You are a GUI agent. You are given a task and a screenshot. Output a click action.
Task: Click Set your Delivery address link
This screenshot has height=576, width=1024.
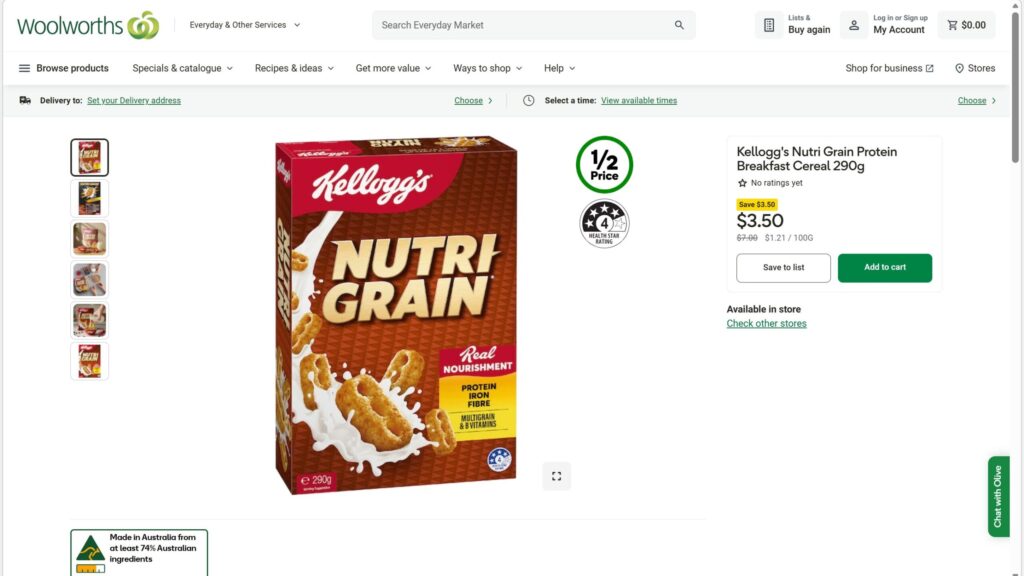[x=134, y=101]
